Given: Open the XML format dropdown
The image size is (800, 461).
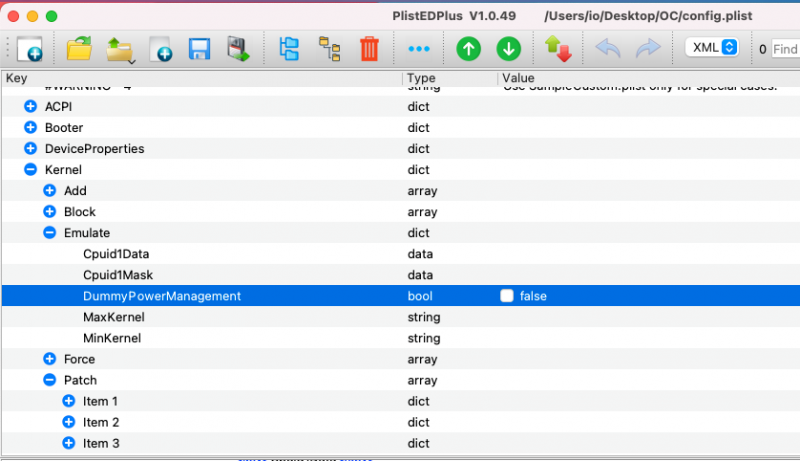Looking at the screenshot, I should 712,47.
